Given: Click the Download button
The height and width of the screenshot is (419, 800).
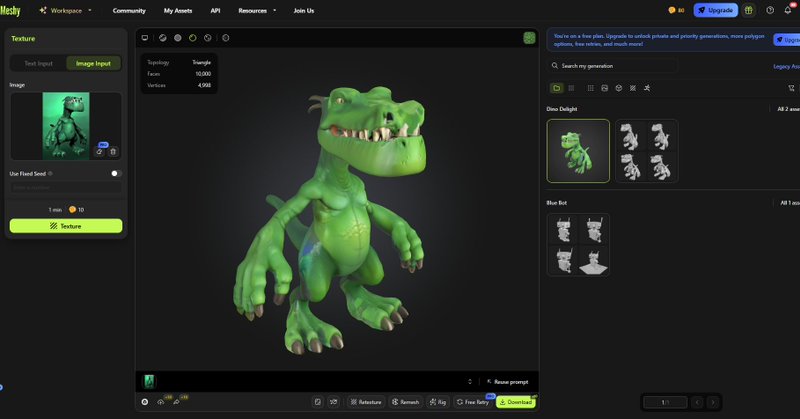Looking at the screenshot, I should [x=515, y=402].
